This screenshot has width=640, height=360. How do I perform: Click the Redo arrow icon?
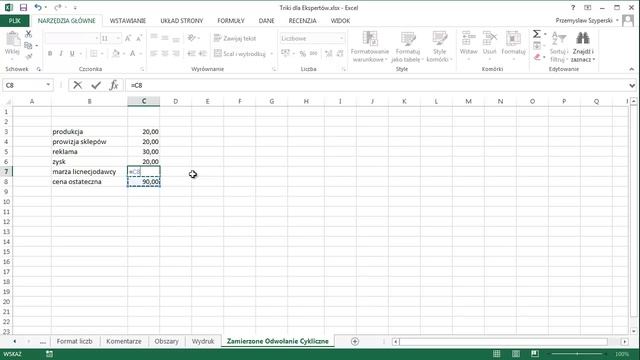(x=58, y=7)
